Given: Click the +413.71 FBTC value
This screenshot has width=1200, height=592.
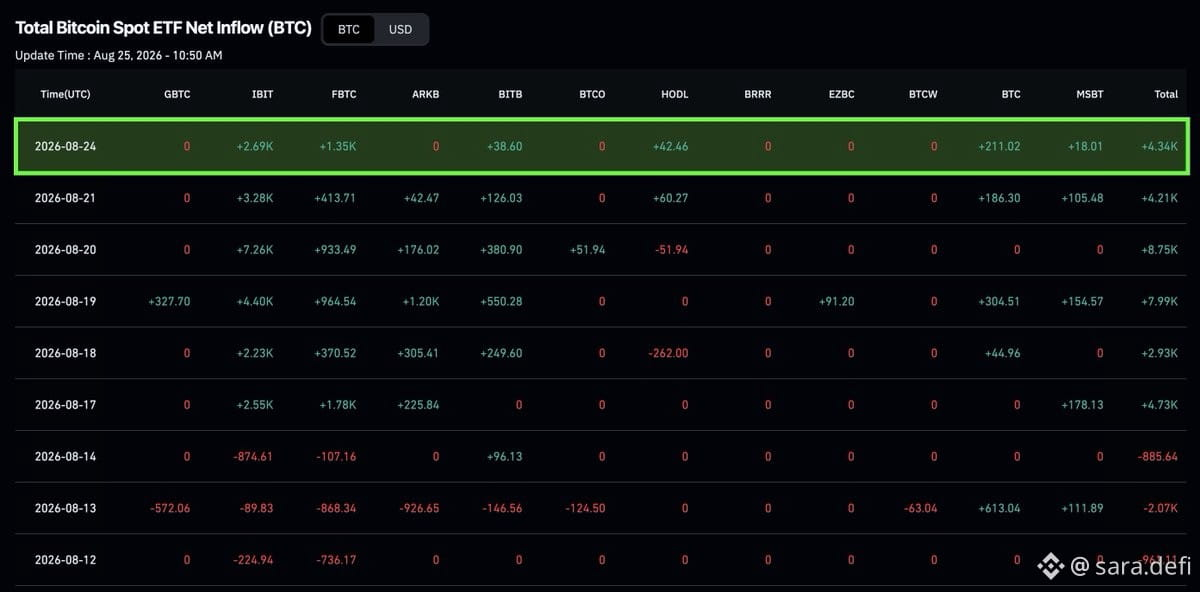Looking at the screenshot, I should coord(334,198).
